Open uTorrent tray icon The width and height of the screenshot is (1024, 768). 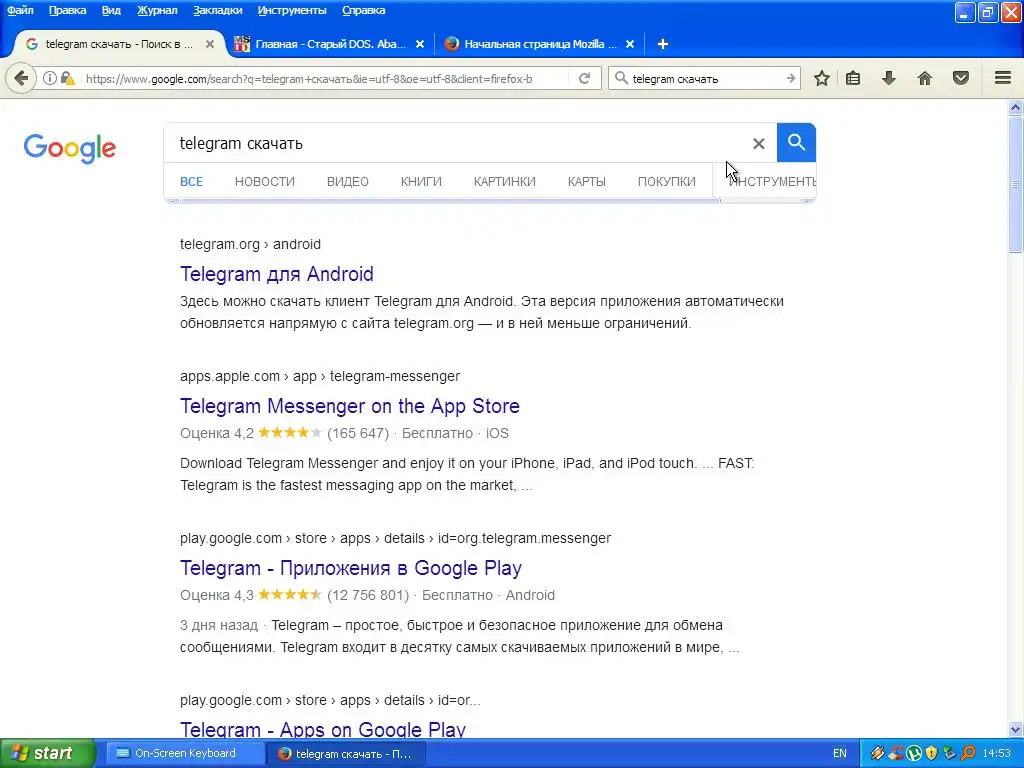pos(914,754)
